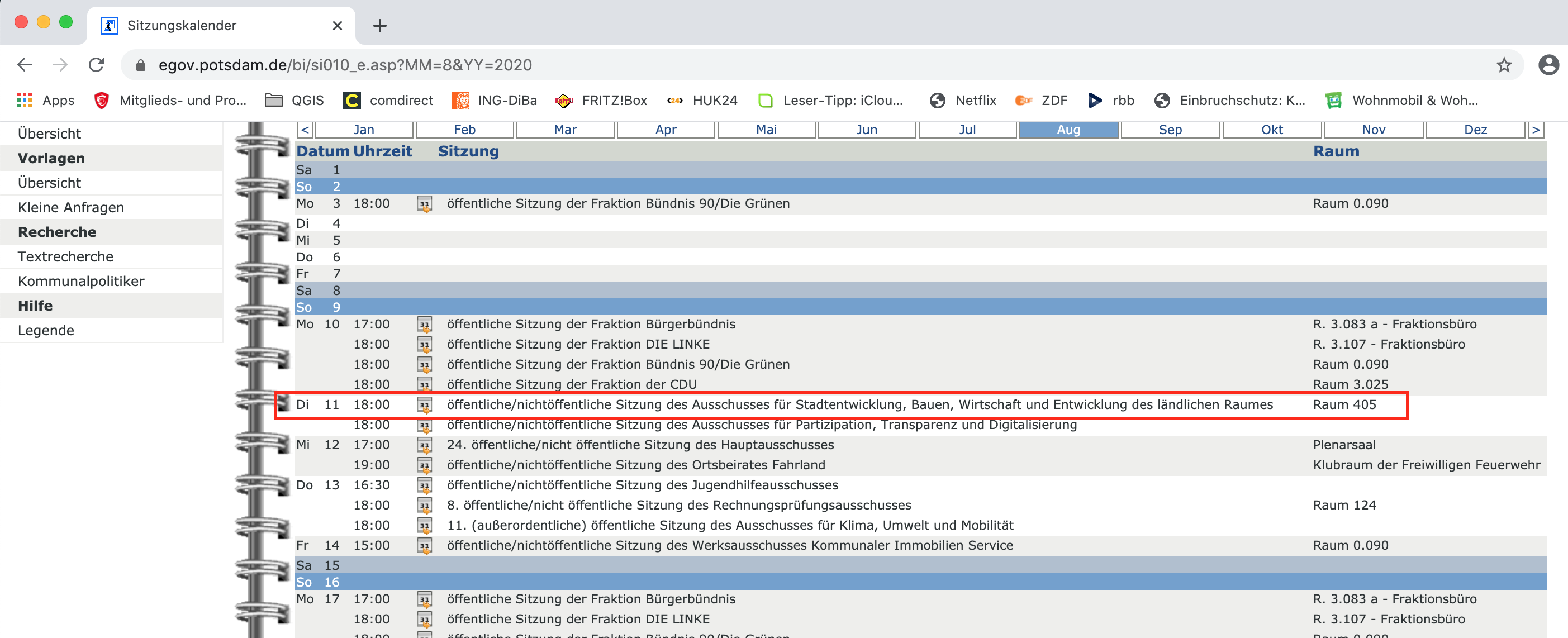Click calendar icon for Fraktion der CDU session
Viewport: 1568px width, 638px height.
[424, 385]
